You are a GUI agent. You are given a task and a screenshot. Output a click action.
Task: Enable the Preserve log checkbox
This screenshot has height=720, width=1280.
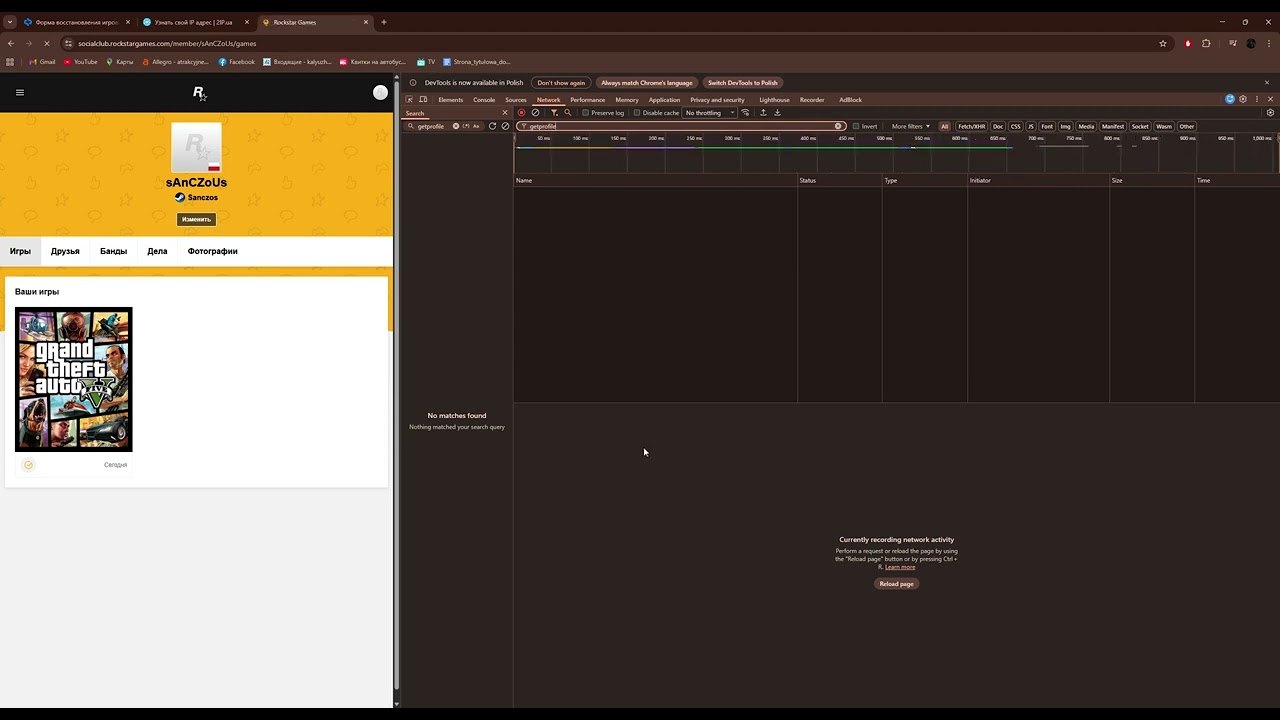[x=586, y=113]
